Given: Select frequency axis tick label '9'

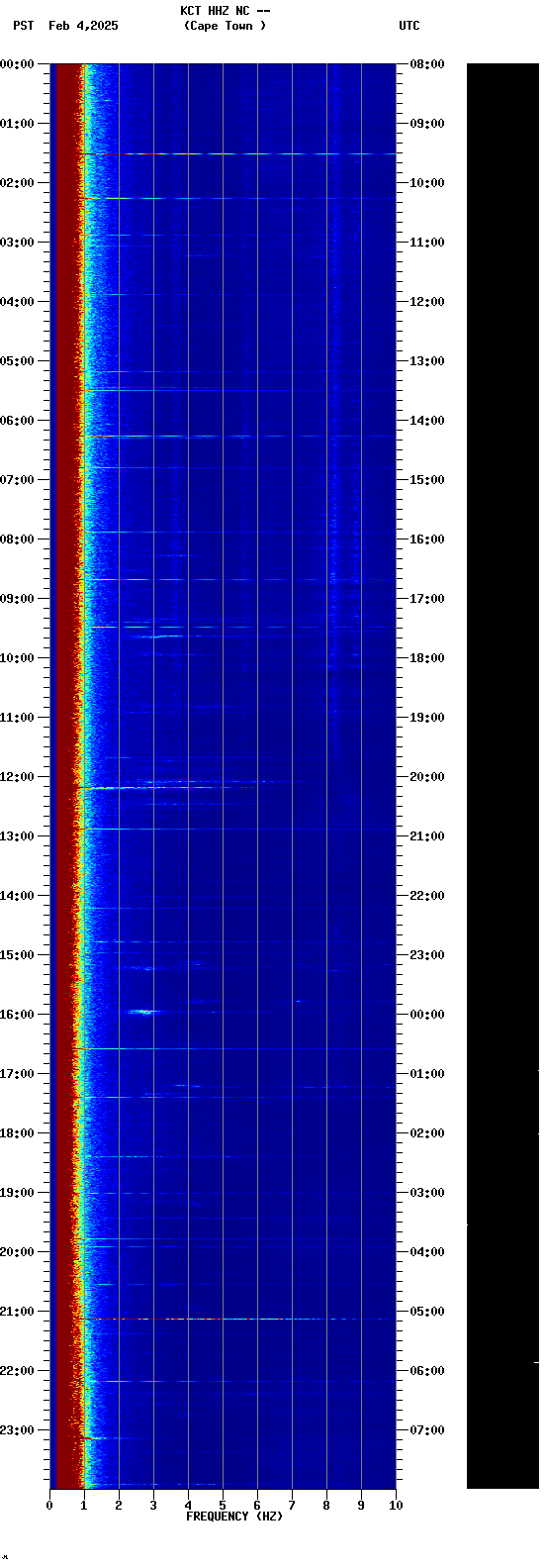Looking at the screenshot, I should (x=361, y=1506).
